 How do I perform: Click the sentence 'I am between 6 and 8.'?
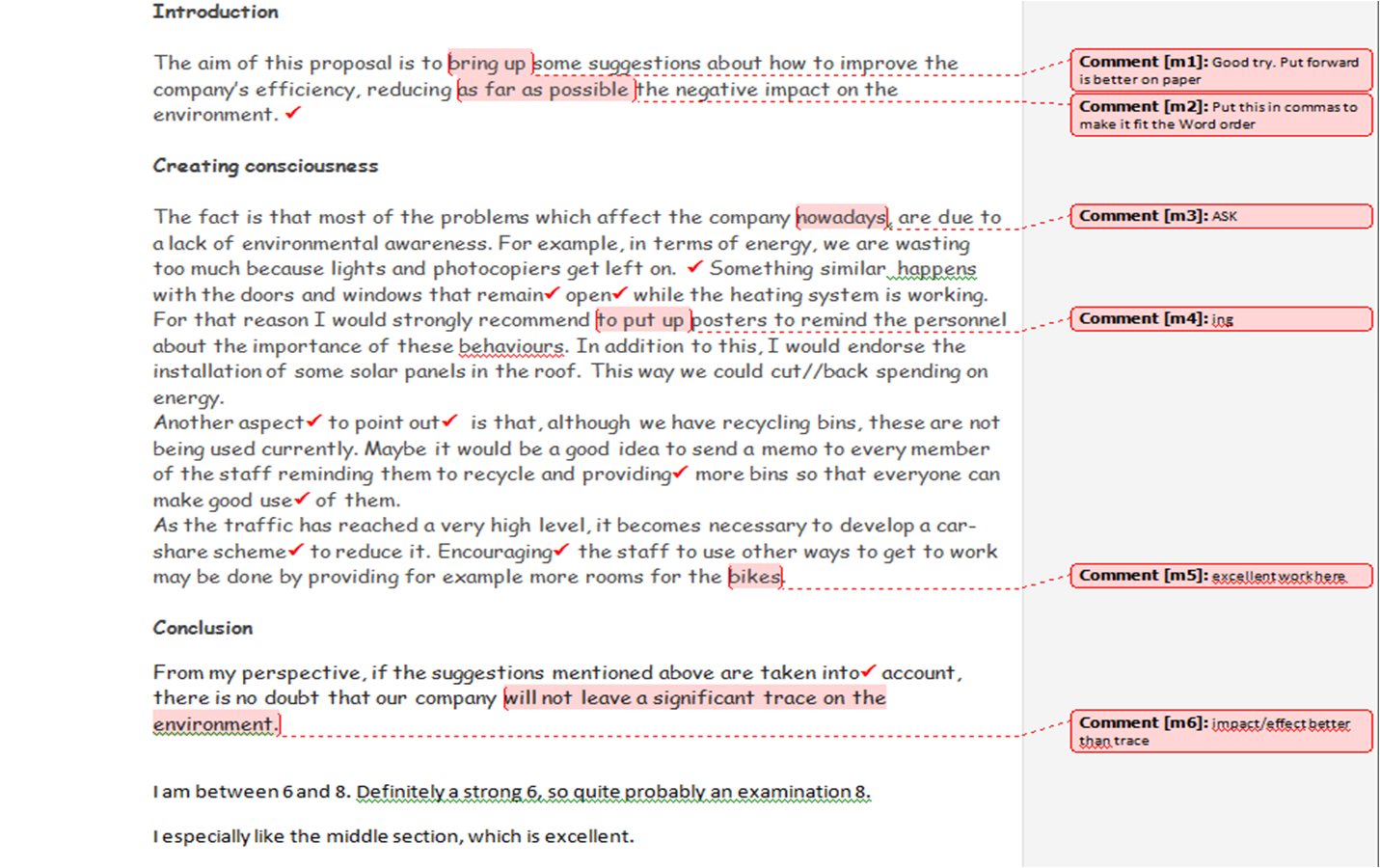[252, 792]
